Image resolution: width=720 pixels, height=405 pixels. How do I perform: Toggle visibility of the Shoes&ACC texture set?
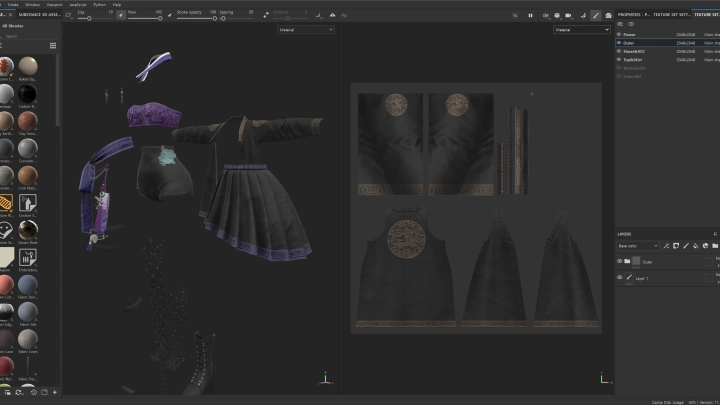[619, 51]
